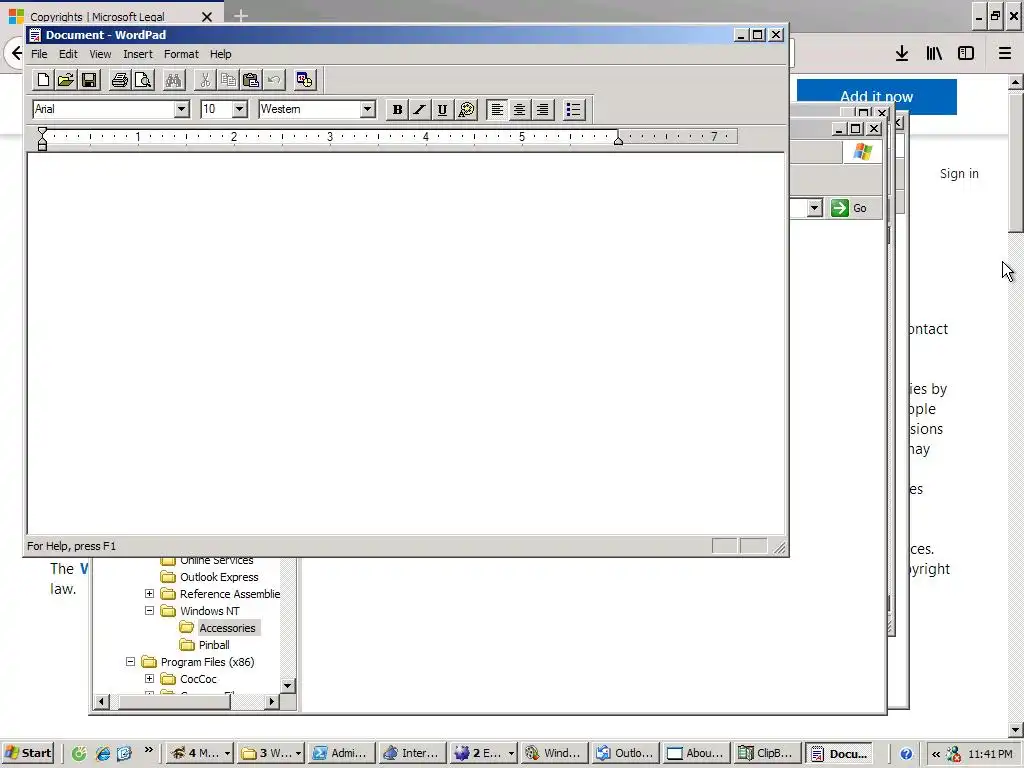Create a new document in WordPad
The height and width of the screenshot is (768, 1024).
coord(43,80)
